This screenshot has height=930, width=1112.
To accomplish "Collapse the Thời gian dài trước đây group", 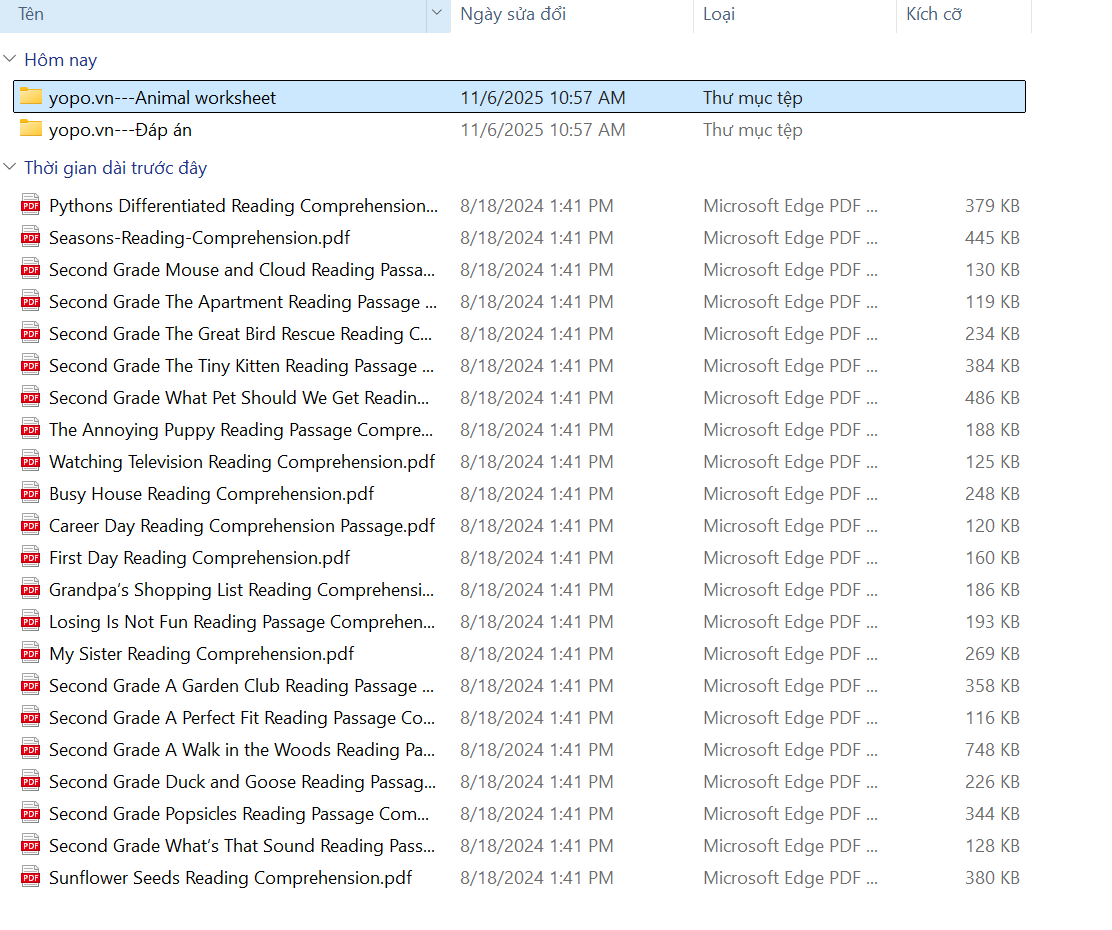I will 10,168.
